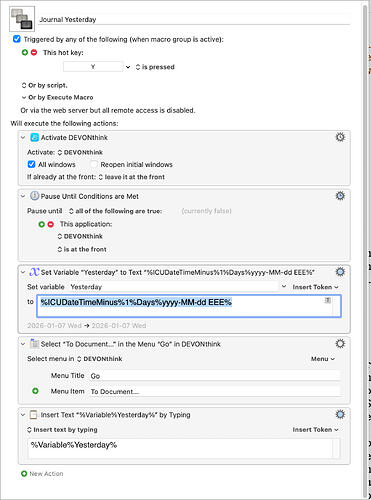Add a submenu item with the green plus
The image size is (371, 500).
[35, 391]
